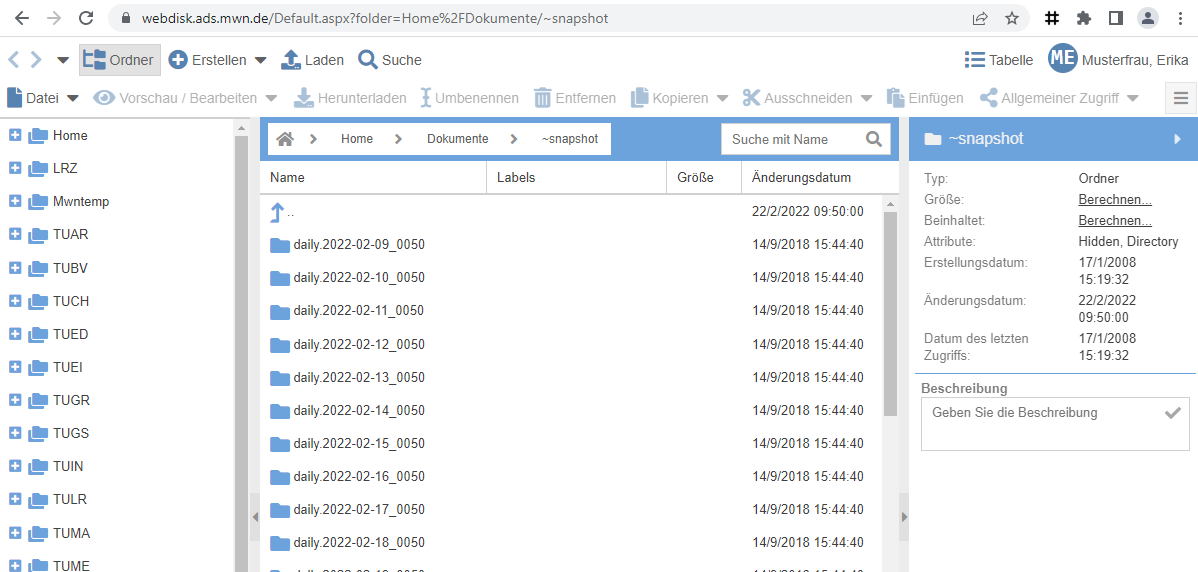This screenshot has width=1198, height=572.
Task: Collapse the left panel with the splitter arrow
Action: (x=254, y=517)
